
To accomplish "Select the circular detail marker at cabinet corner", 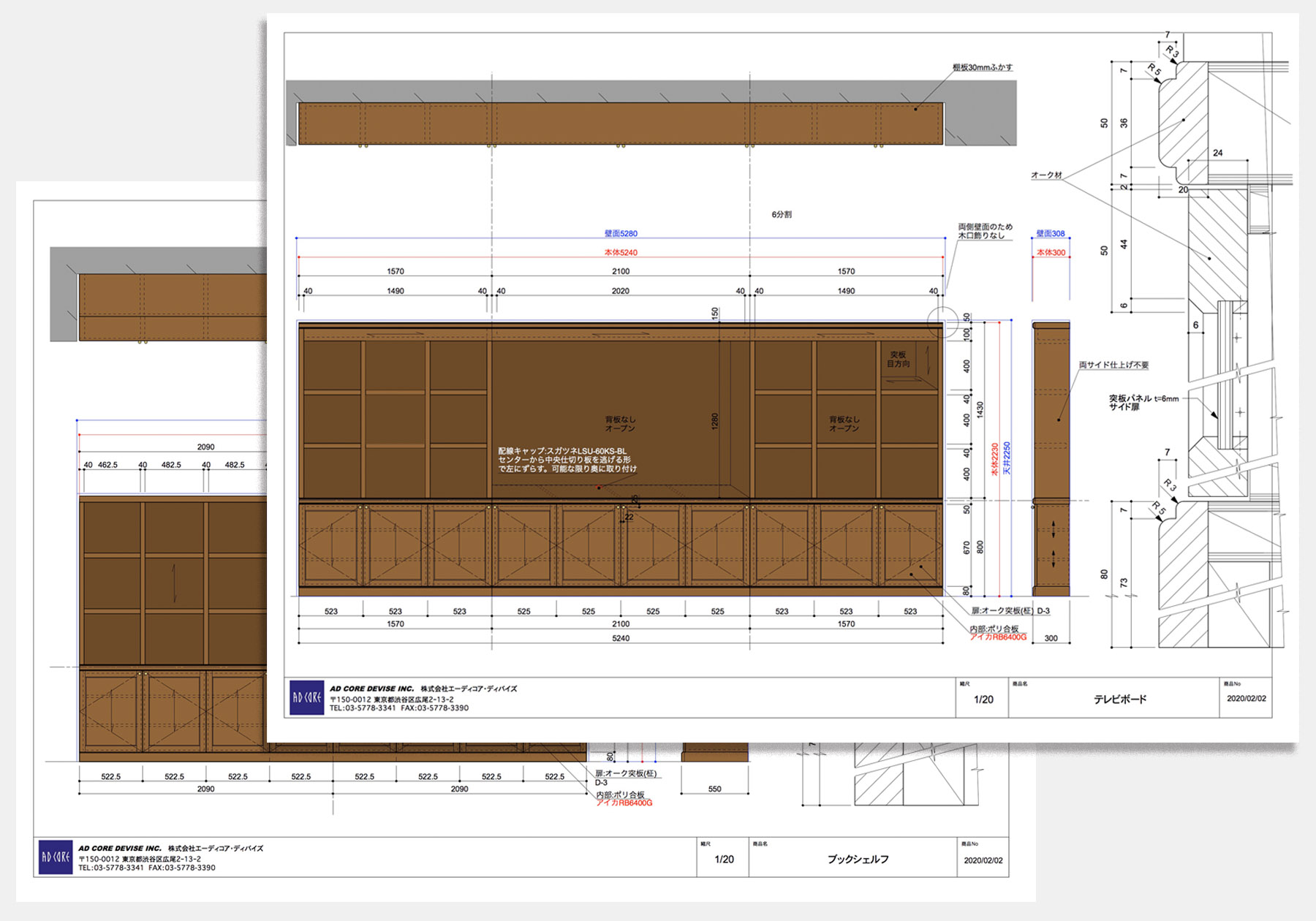I will pos(942,321).
